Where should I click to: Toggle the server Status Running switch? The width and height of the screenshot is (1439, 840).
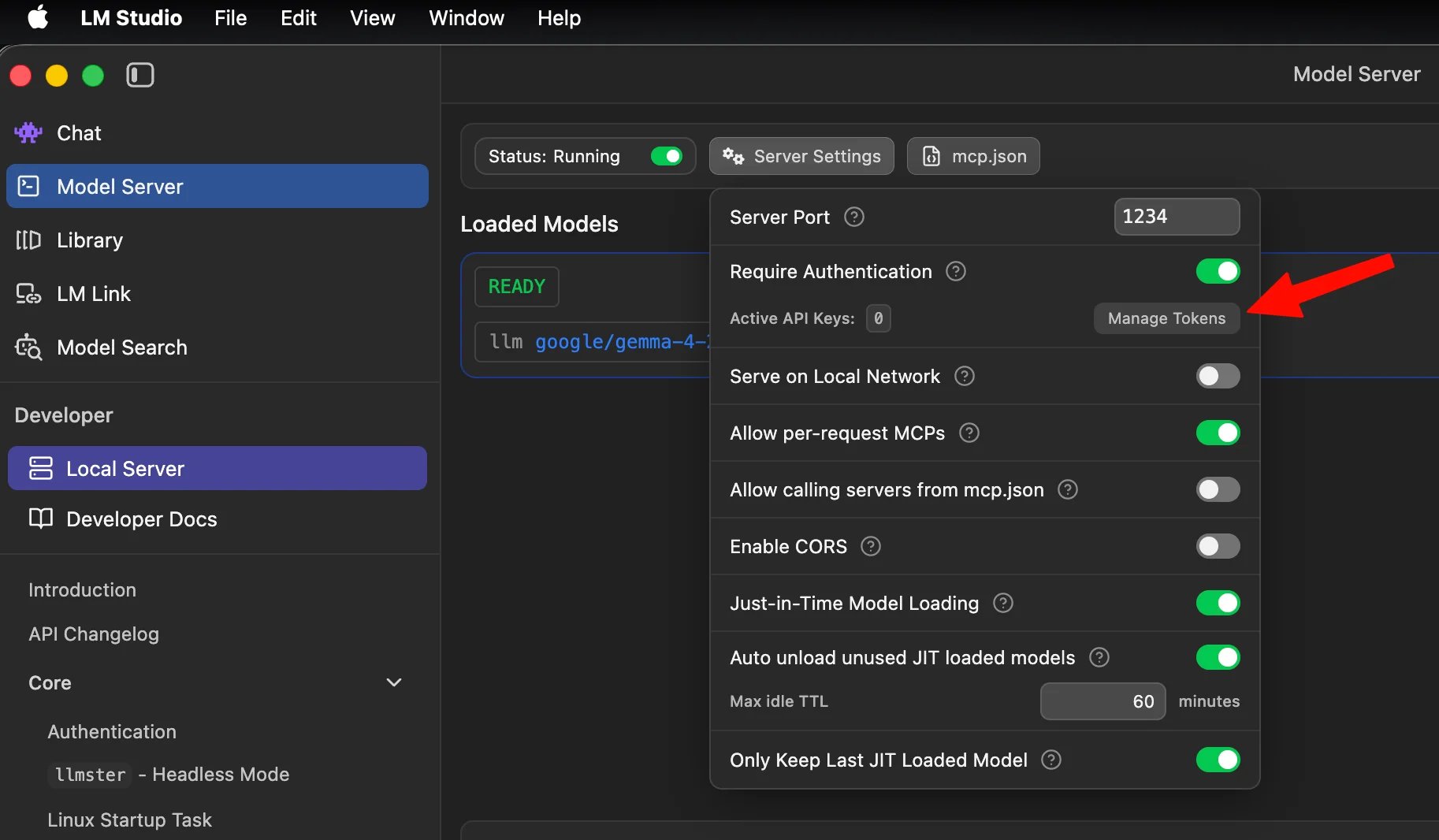point(667,156)
